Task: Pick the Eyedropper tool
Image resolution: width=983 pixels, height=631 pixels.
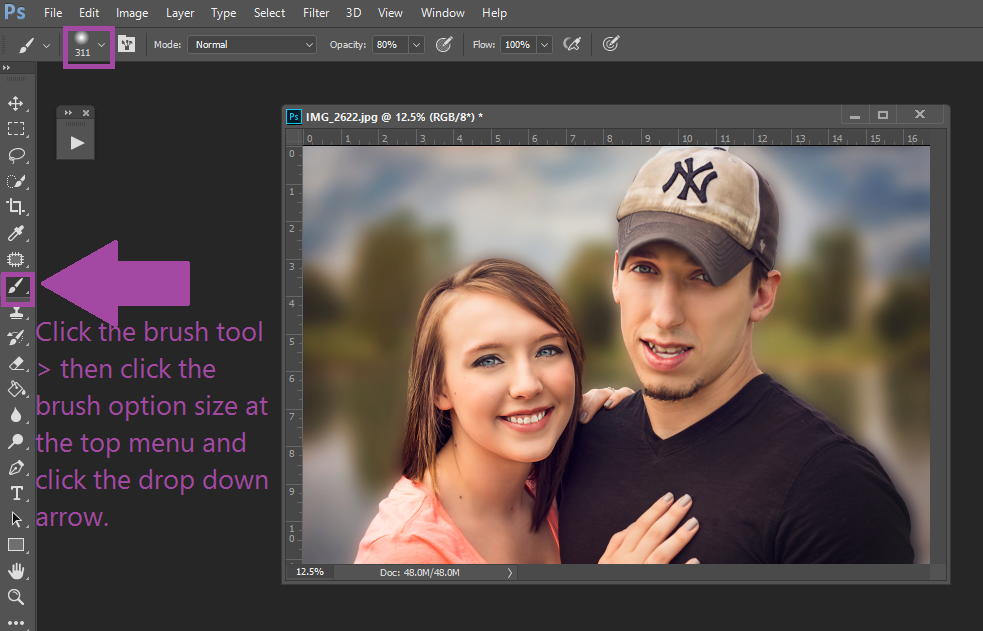Action: point(16,234)
